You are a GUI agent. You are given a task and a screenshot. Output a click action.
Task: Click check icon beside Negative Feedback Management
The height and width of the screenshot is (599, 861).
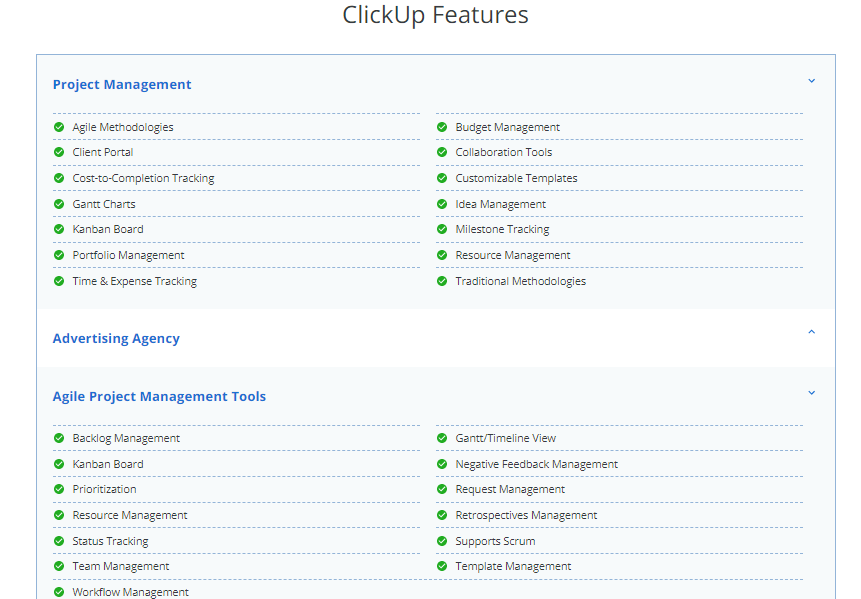[442, 464]
